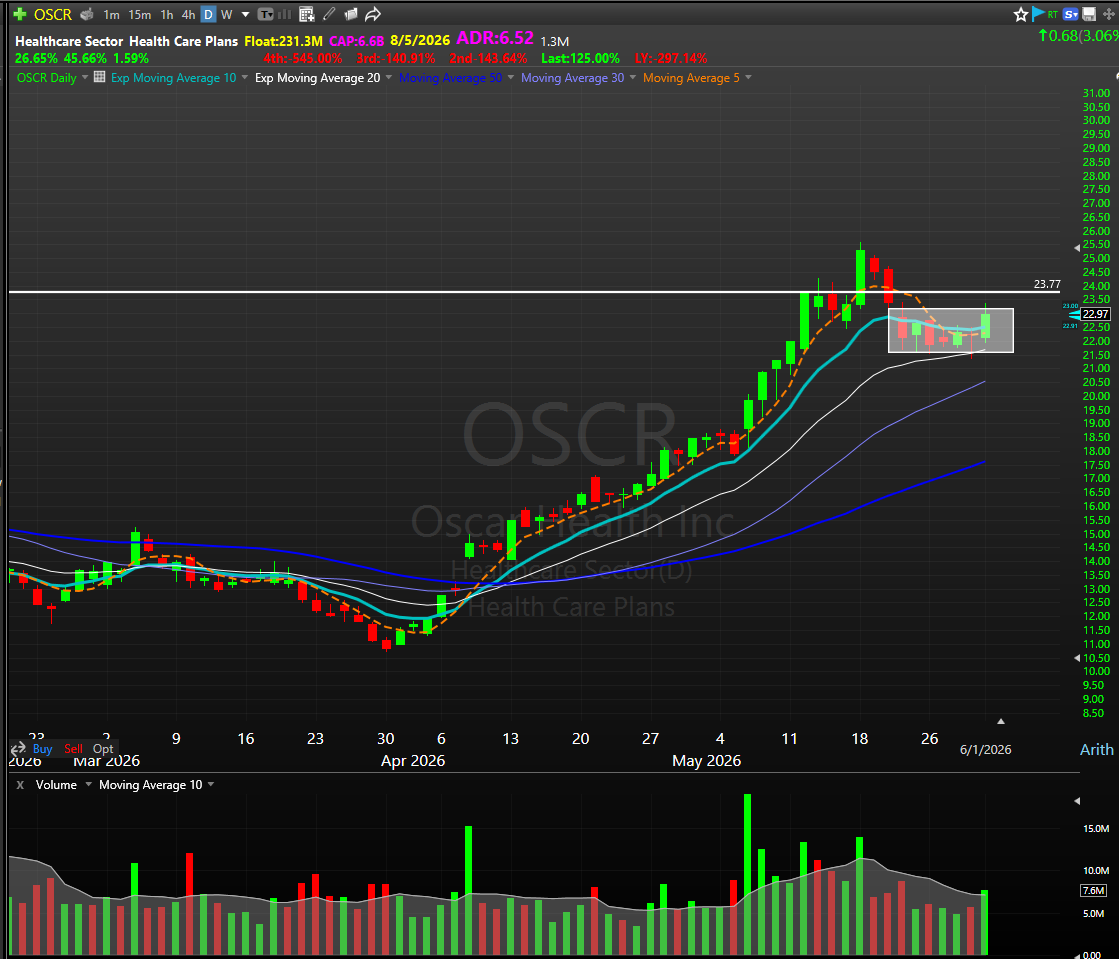
Task: Close the Volume pane with the X
Action: click(x=20, y=785)
